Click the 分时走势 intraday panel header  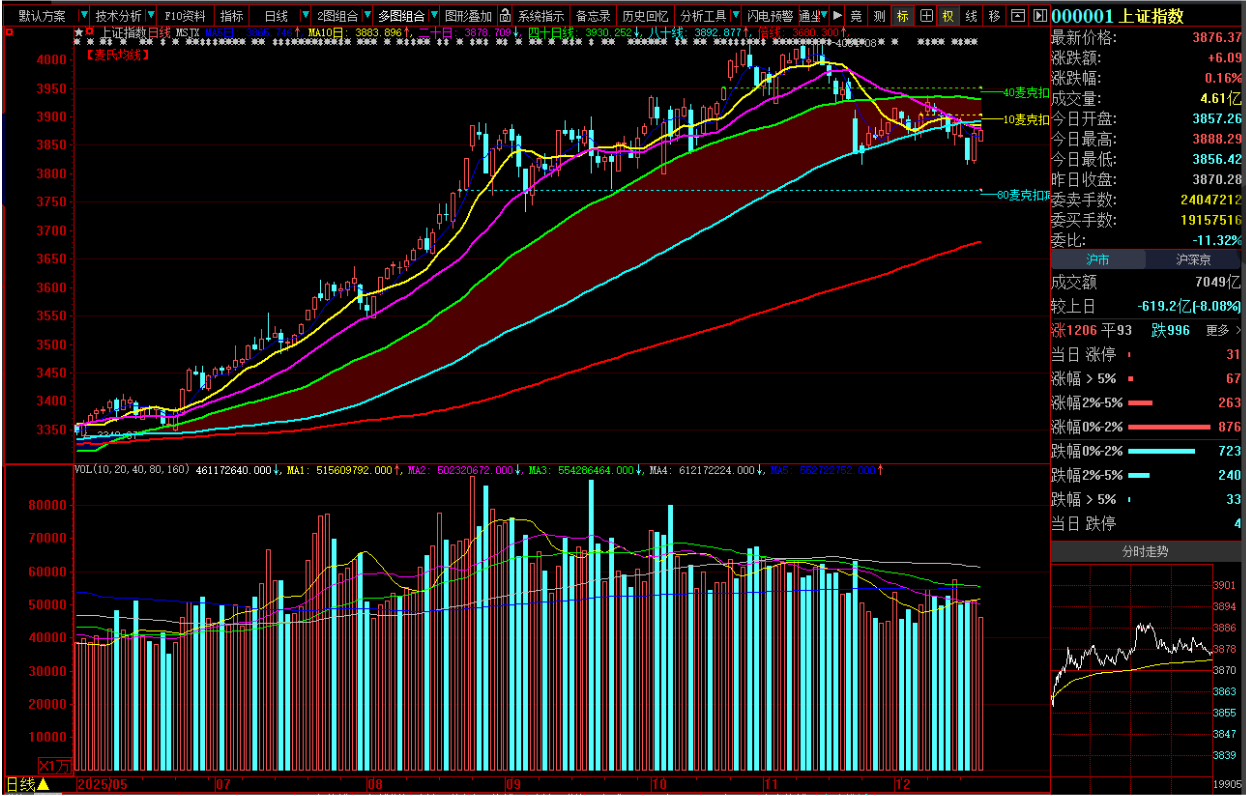1148,551
